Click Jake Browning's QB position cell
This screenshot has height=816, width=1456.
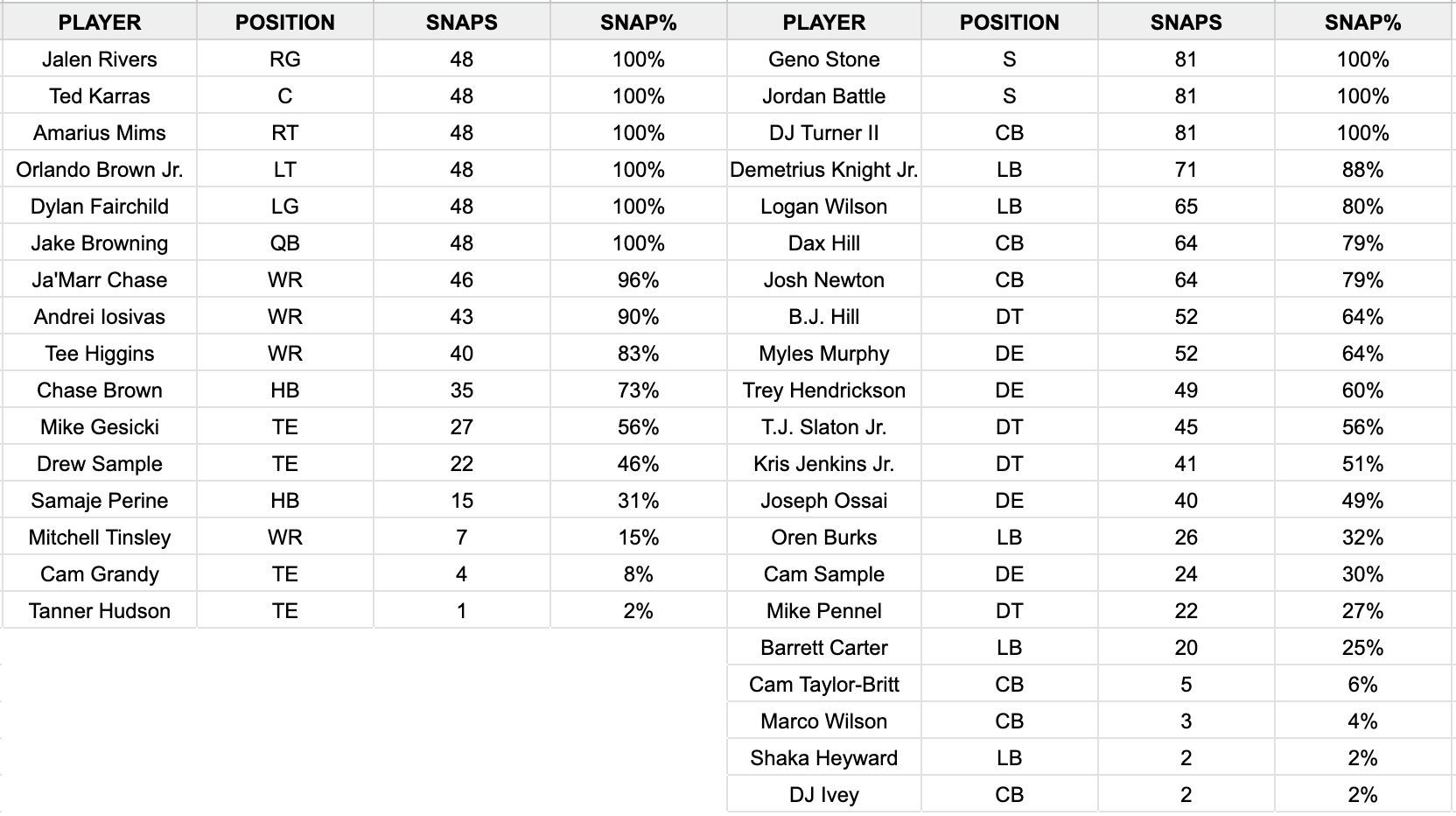(285, 243)
